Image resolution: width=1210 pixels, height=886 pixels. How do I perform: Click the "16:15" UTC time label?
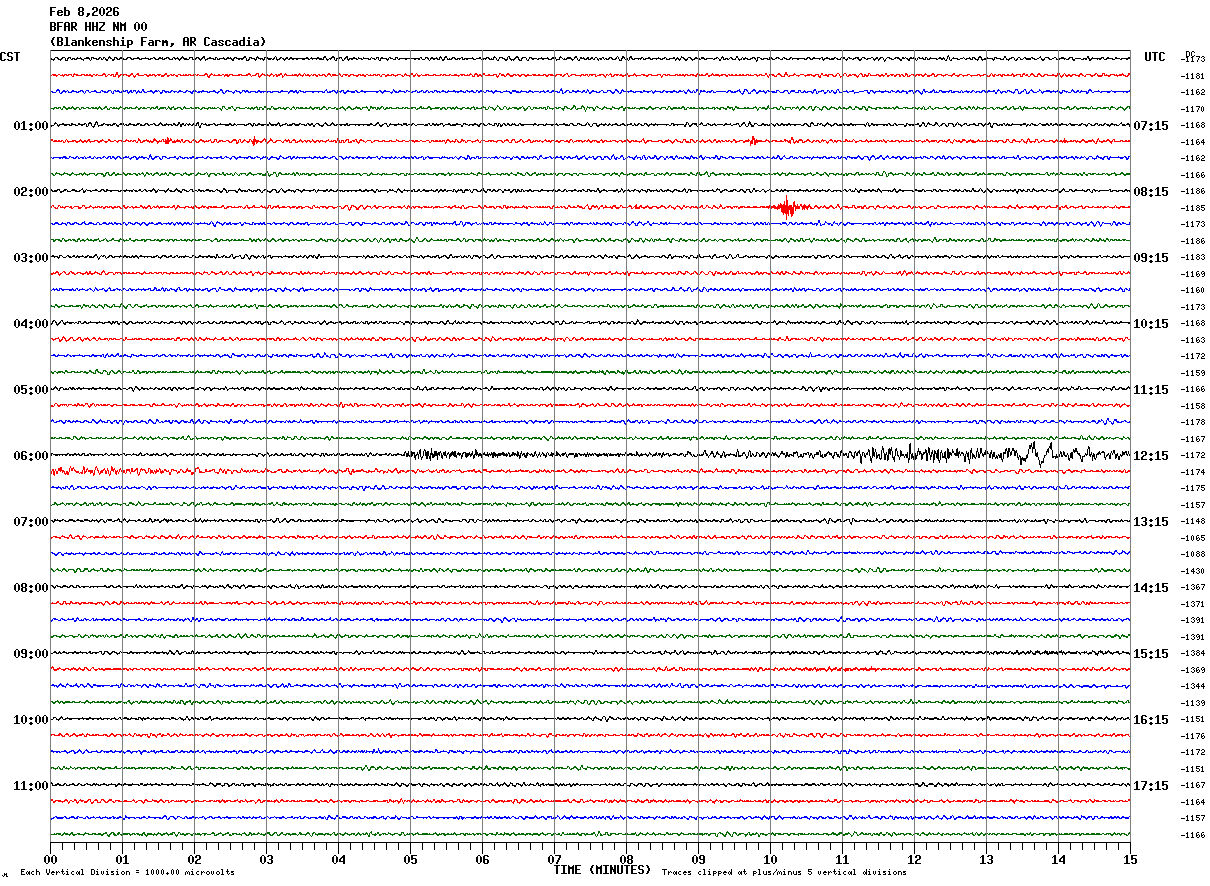tap(1151, 720)
